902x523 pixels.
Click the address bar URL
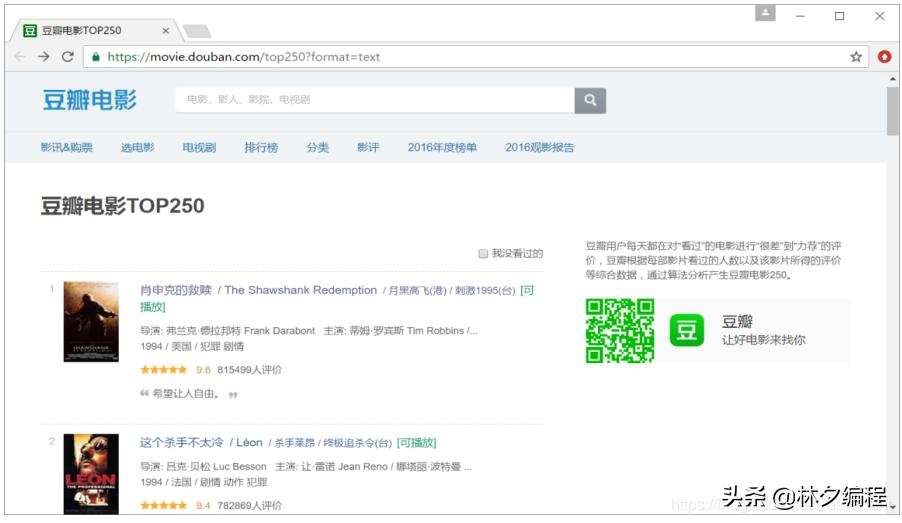pyautogui.click(x=244, y=56)
